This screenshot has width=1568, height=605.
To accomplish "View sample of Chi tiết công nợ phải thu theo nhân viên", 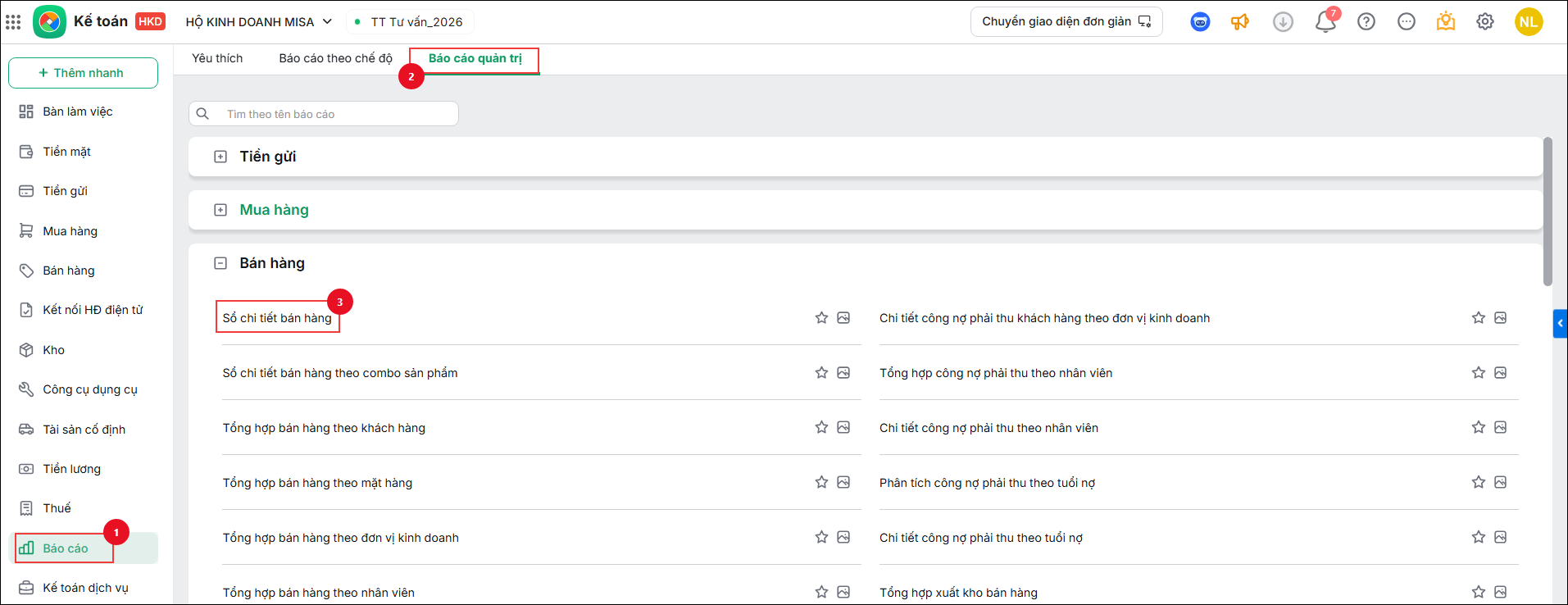I will click(x=1501, y=427).
